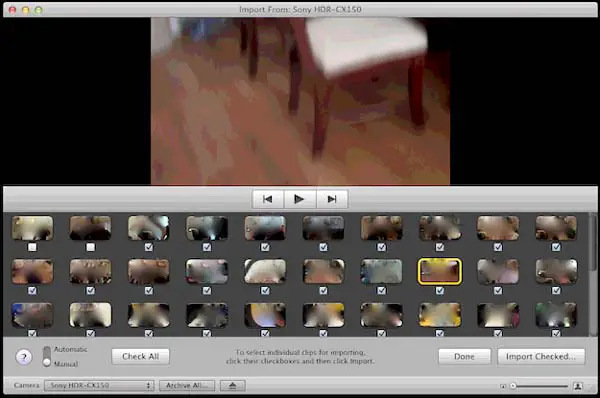Uncheck the third clip's checkbox in row one
This screenshot has width=600, height=398.
pyautogui.click(x=149, y=247)
